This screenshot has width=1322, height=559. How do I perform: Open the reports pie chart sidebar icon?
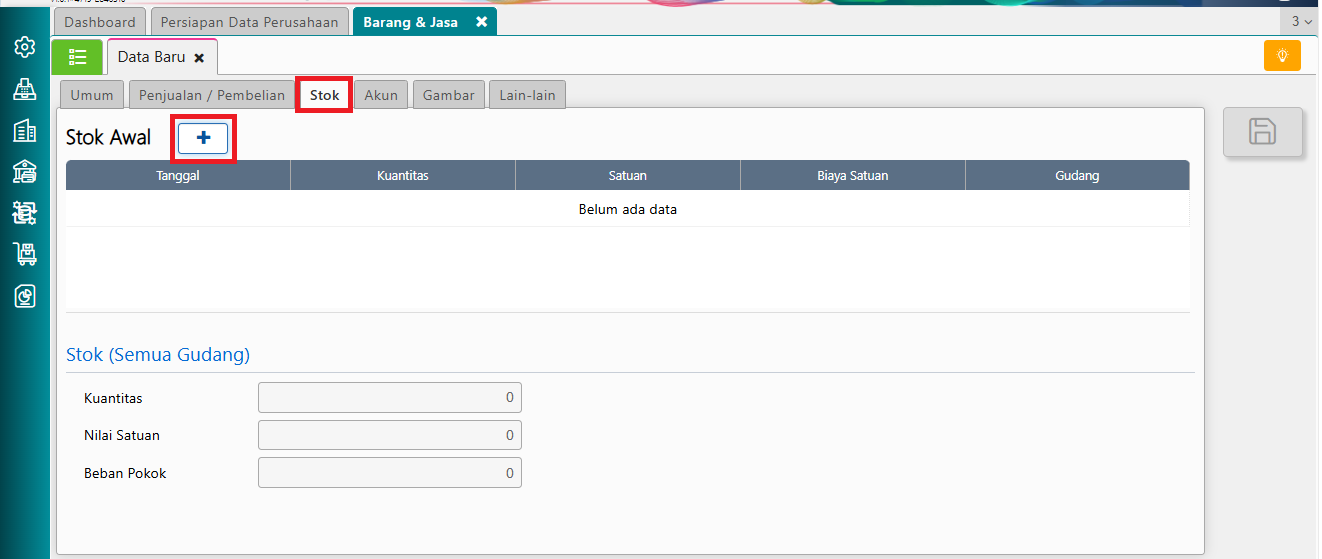pyautogui.click(x=25, y=296)
